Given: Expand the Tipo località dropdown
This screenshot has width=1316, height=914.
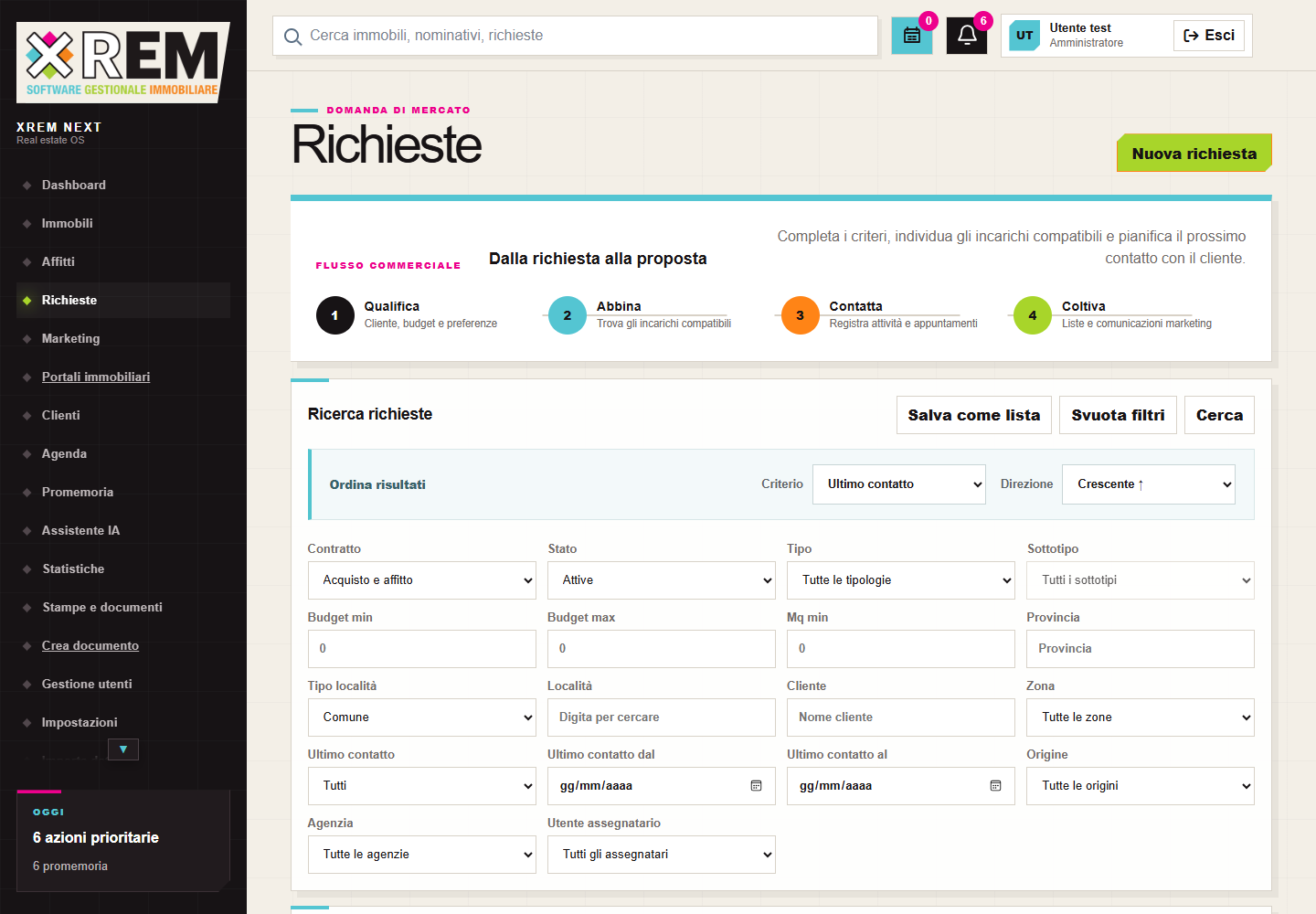Looking at the screenshot, I should (422, 717).
